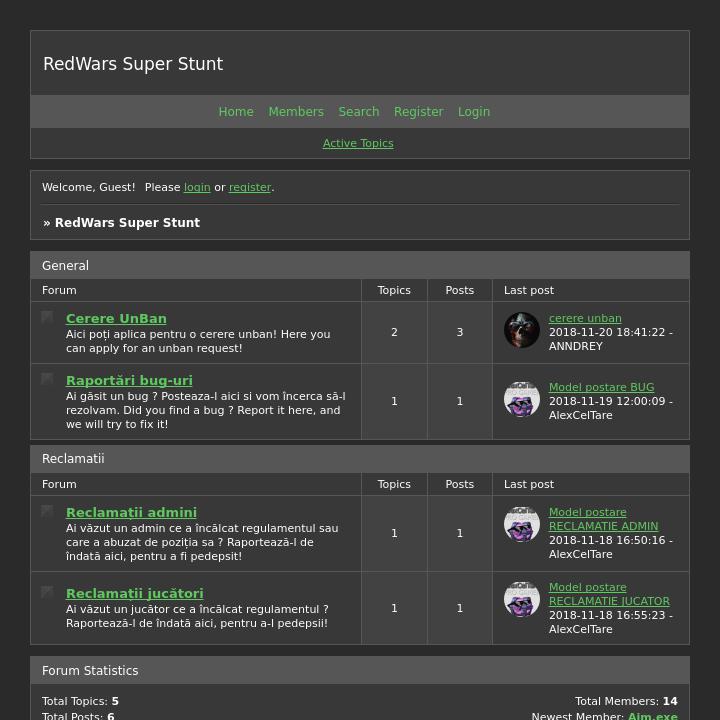Viewport: 720px width, 720px height.
Task: View the Active Topics link
Action: (358, 143)
